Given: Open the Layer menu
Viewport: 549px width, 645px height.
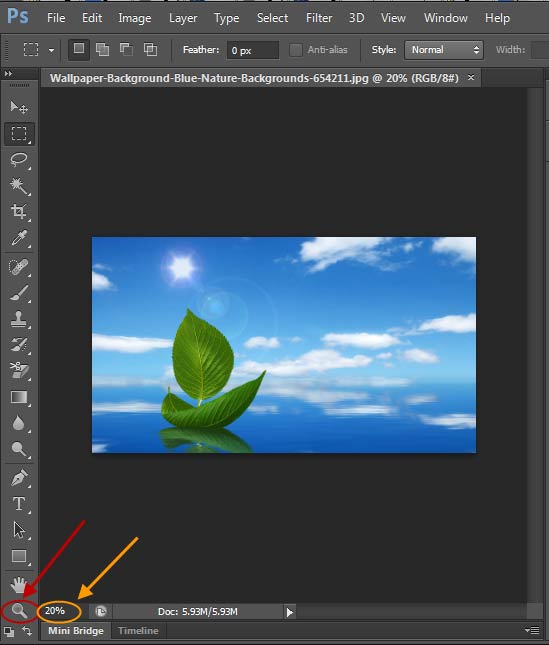Looking at the screenshot, I should click(x=183, y=18).
